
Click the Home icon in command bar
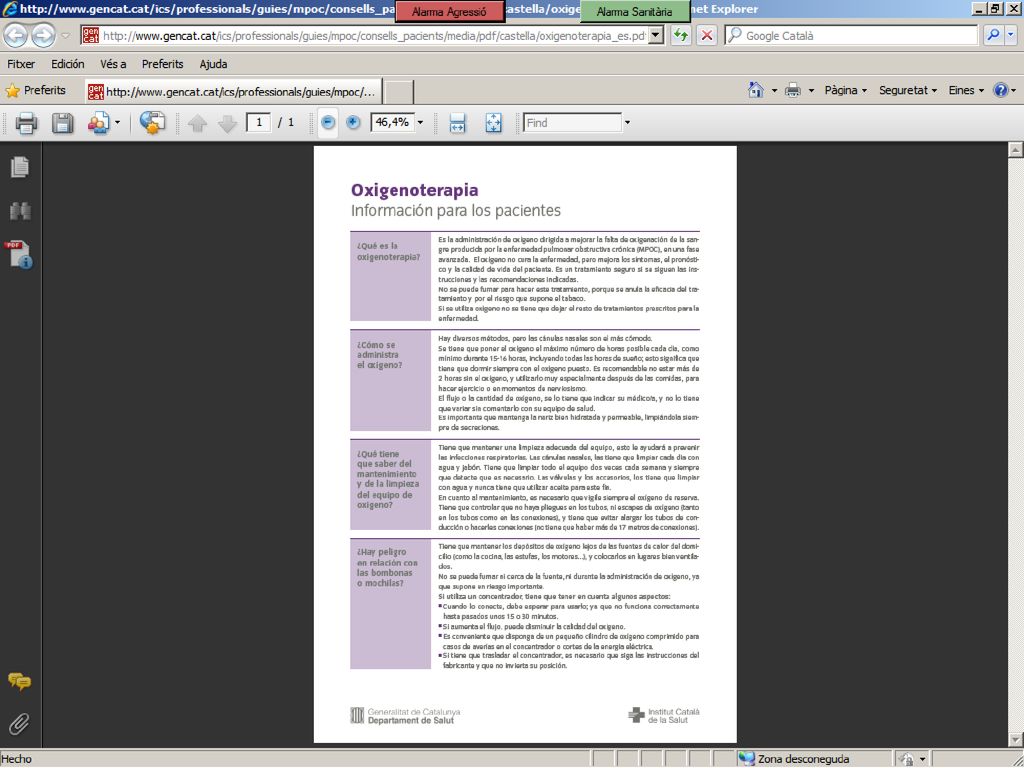point(756,90)
